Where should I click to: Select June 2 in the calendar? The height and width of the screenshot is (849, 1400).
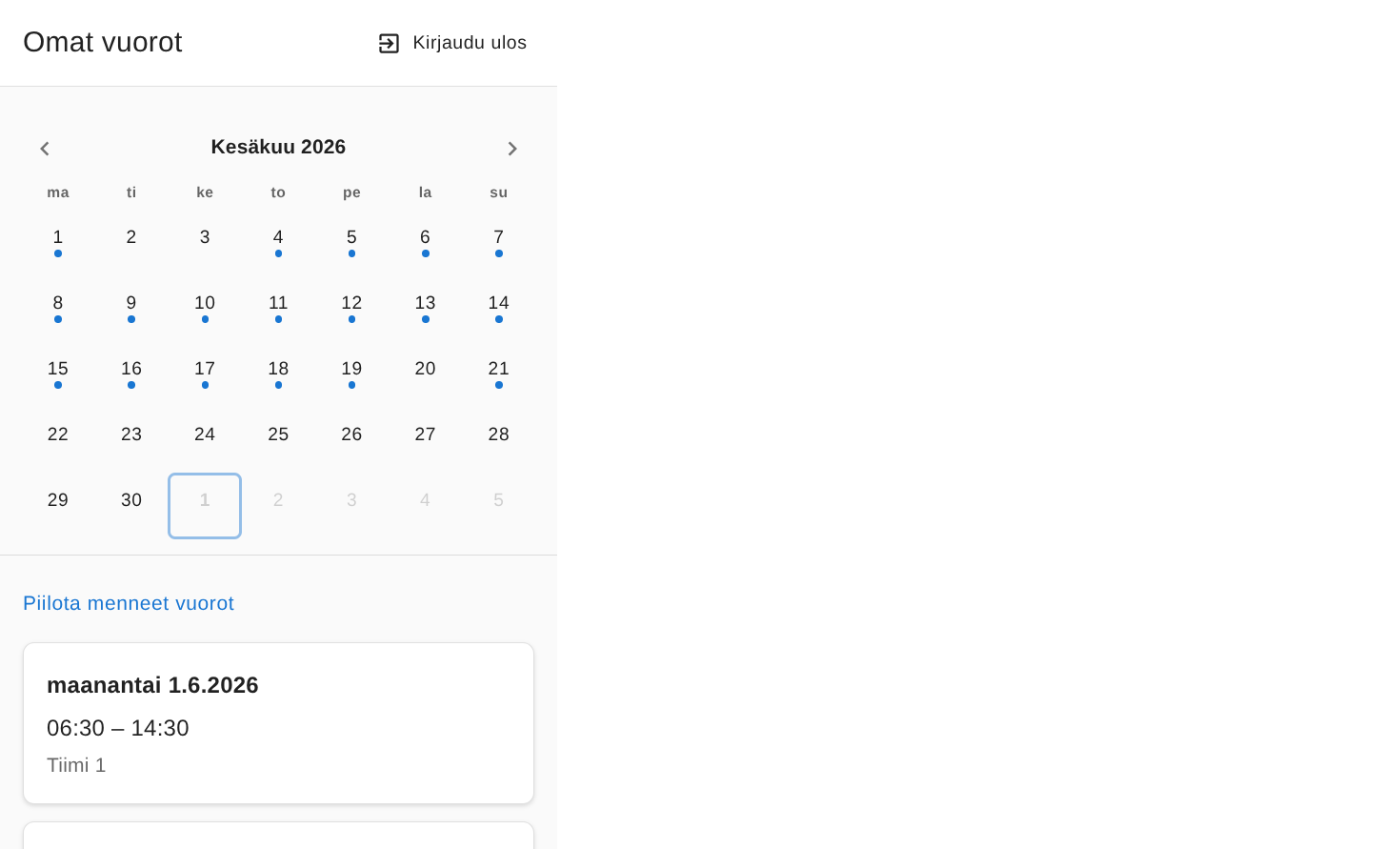point(131,243)
